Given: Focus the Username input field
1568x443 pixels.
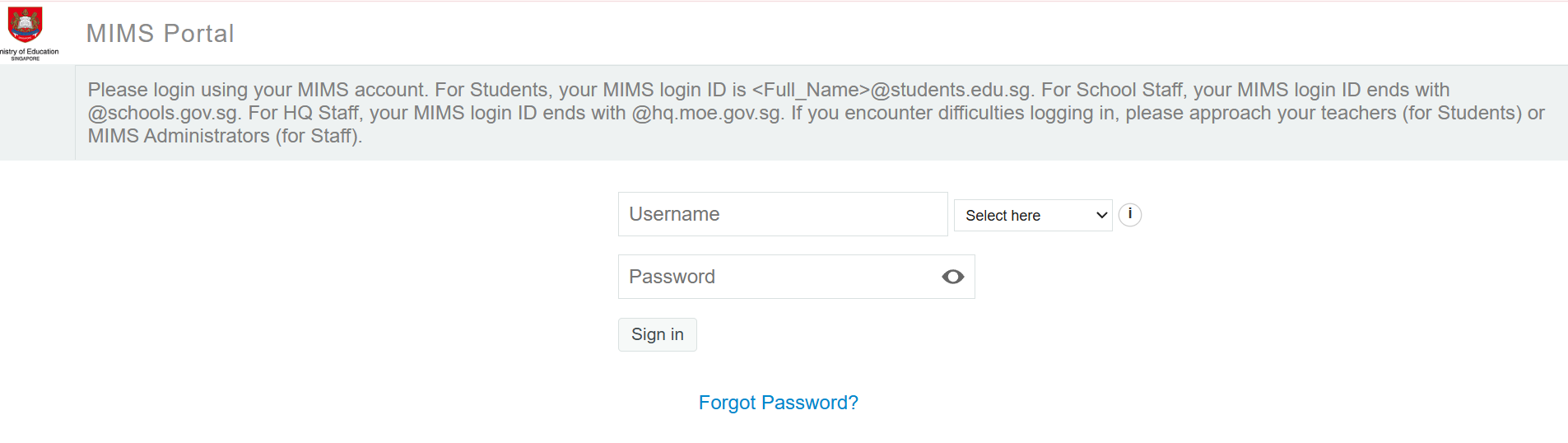Looking at the screenshot, I should pyautogui.click(x=782, y=214).
